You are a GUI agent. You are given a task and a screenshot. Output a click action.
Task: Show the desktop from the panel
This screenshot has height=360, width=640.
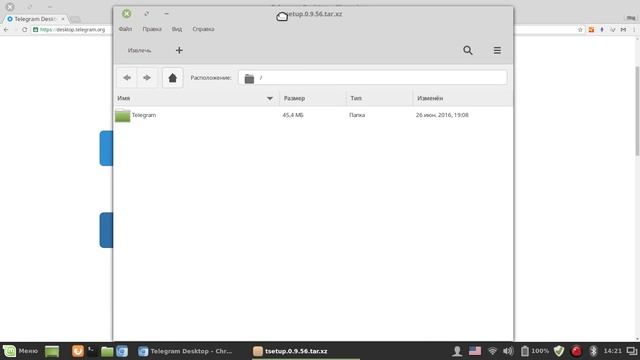52,351
